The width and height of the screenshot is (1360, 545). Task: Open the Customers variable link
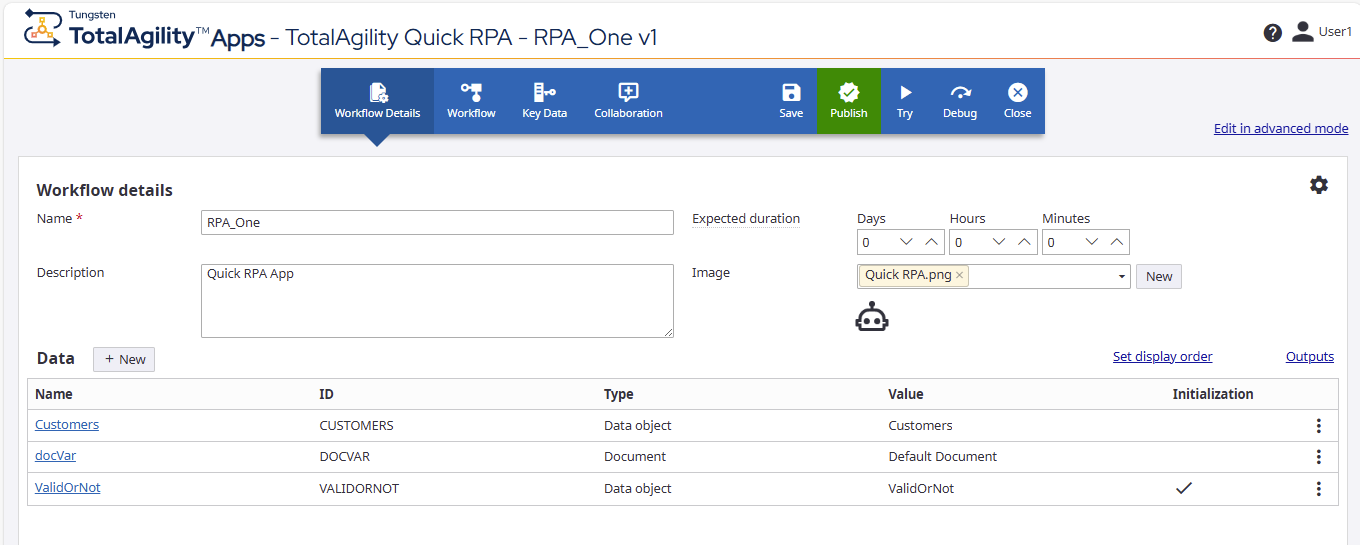tap(67, 424)
